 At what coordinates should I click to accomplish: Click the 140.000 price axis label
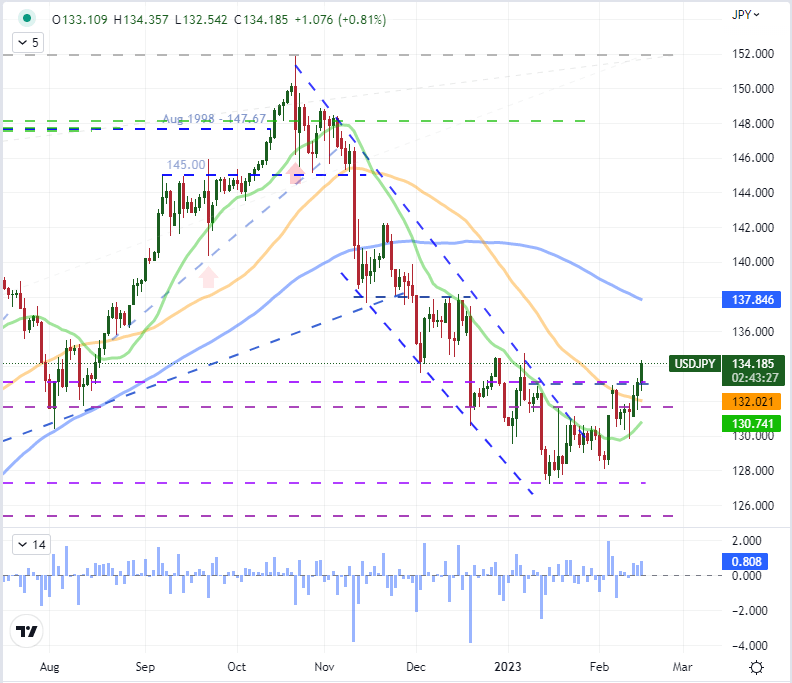click(753, 262)
